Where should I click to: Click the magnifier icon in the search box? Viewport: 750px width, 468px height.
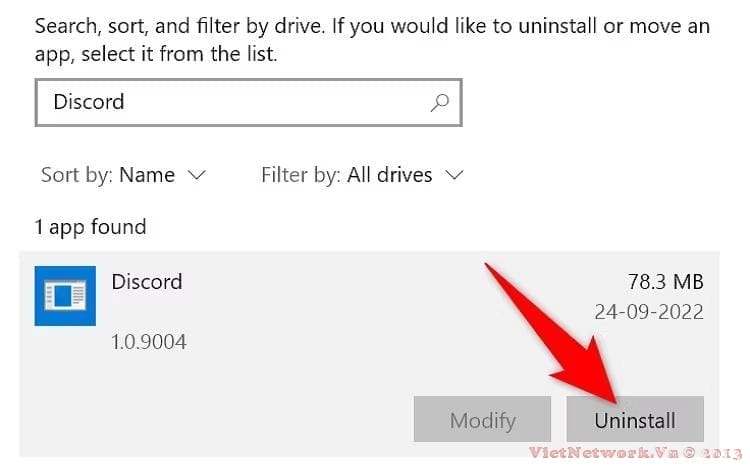[439, 102]
